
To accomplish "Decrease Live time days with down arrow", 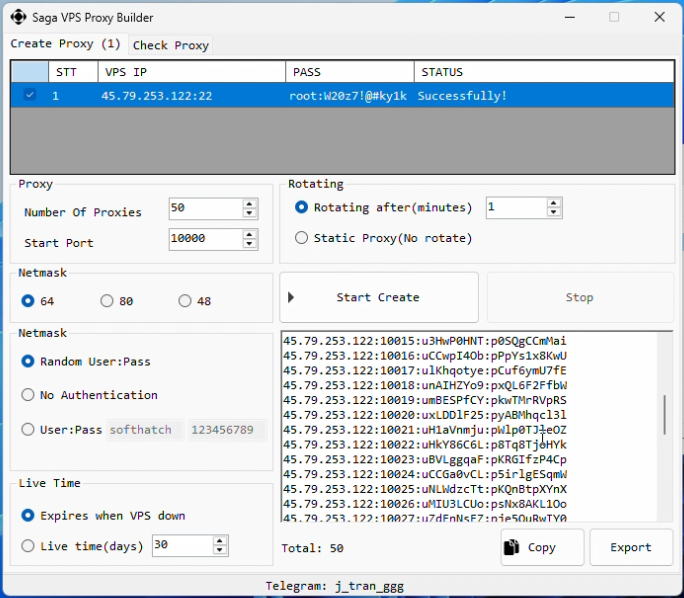I will point(219,550).
